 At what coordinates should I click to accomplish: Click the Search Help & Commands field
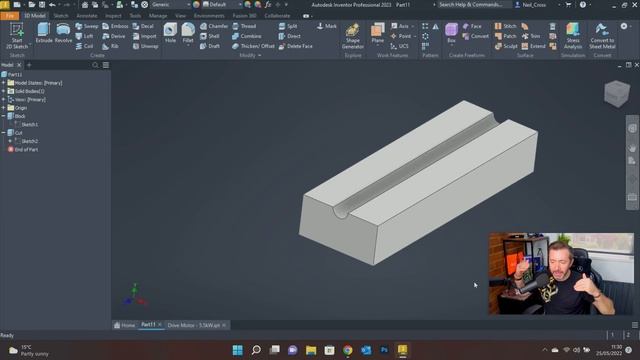472,4
